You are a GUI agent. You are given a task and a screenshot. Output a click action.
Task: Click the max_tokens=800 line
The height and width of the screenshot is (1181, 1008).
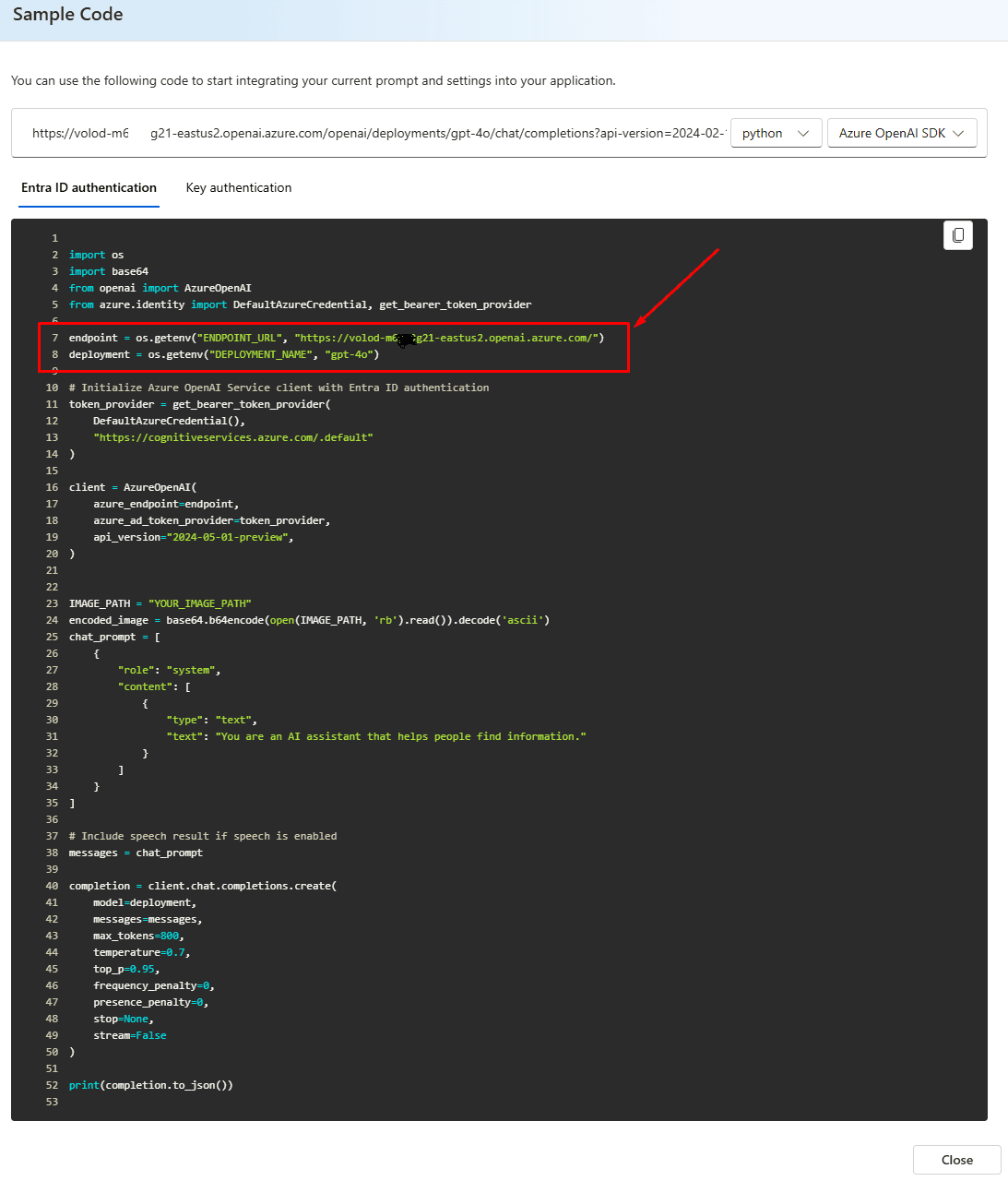click(138, 936)
